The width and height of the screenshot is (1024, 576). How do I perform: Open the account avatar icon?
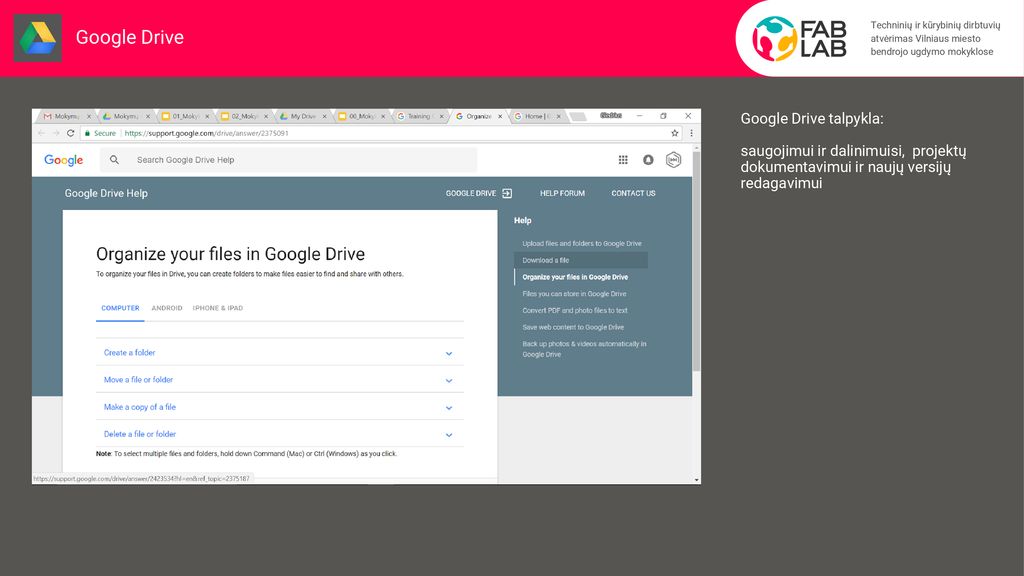pos(673,160)
